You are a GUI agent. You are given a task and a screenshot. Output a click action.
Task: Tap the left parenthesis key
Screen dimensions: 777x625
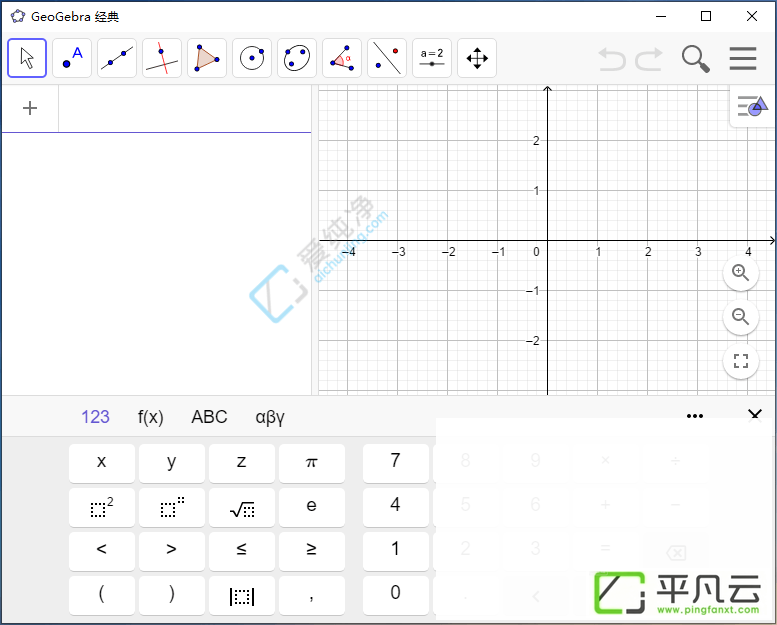(x=102, y=595)
